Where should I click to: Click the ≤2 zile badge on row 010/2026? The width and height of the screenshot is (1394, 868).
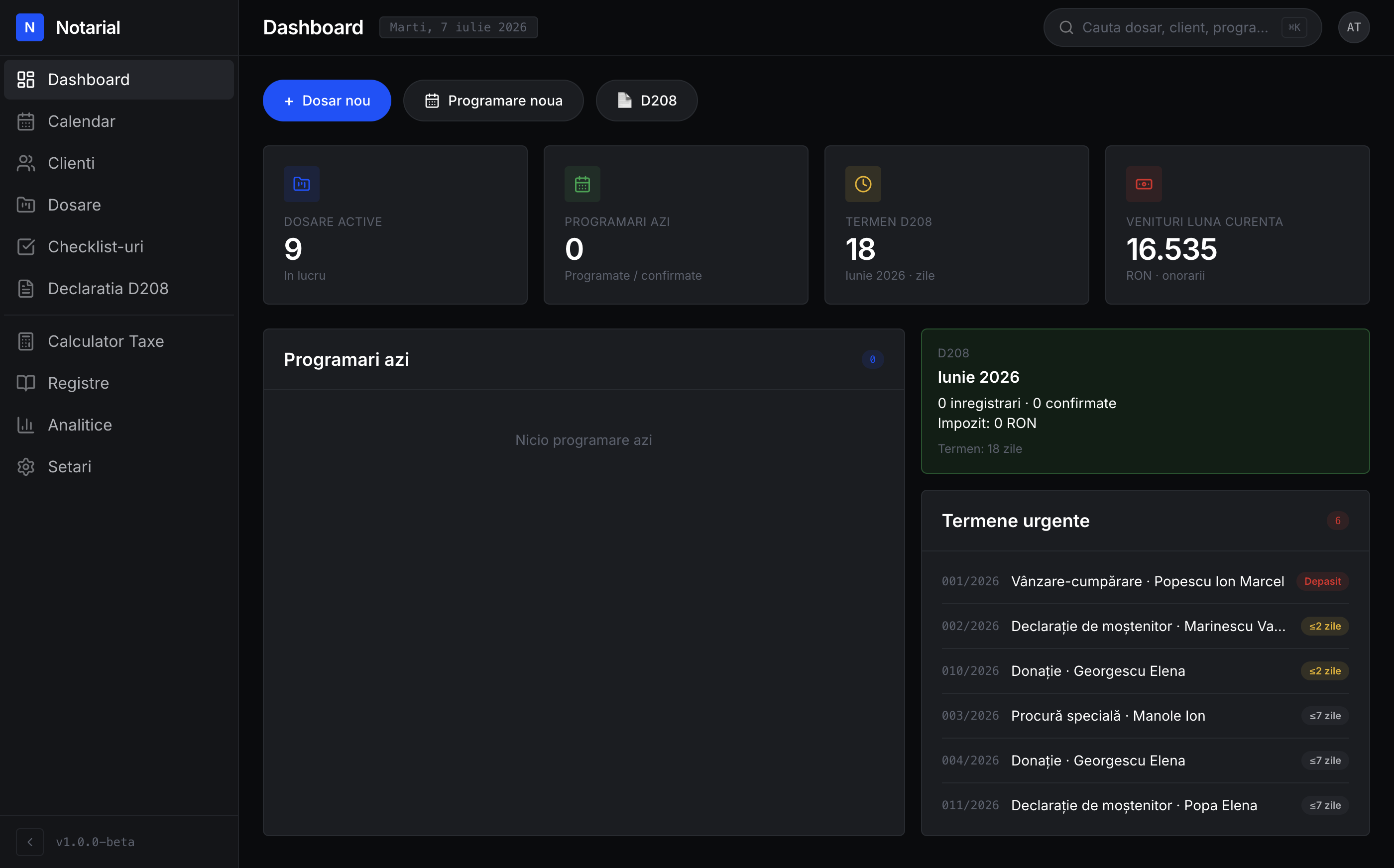pyautogui.click(x=1324, y=671)
